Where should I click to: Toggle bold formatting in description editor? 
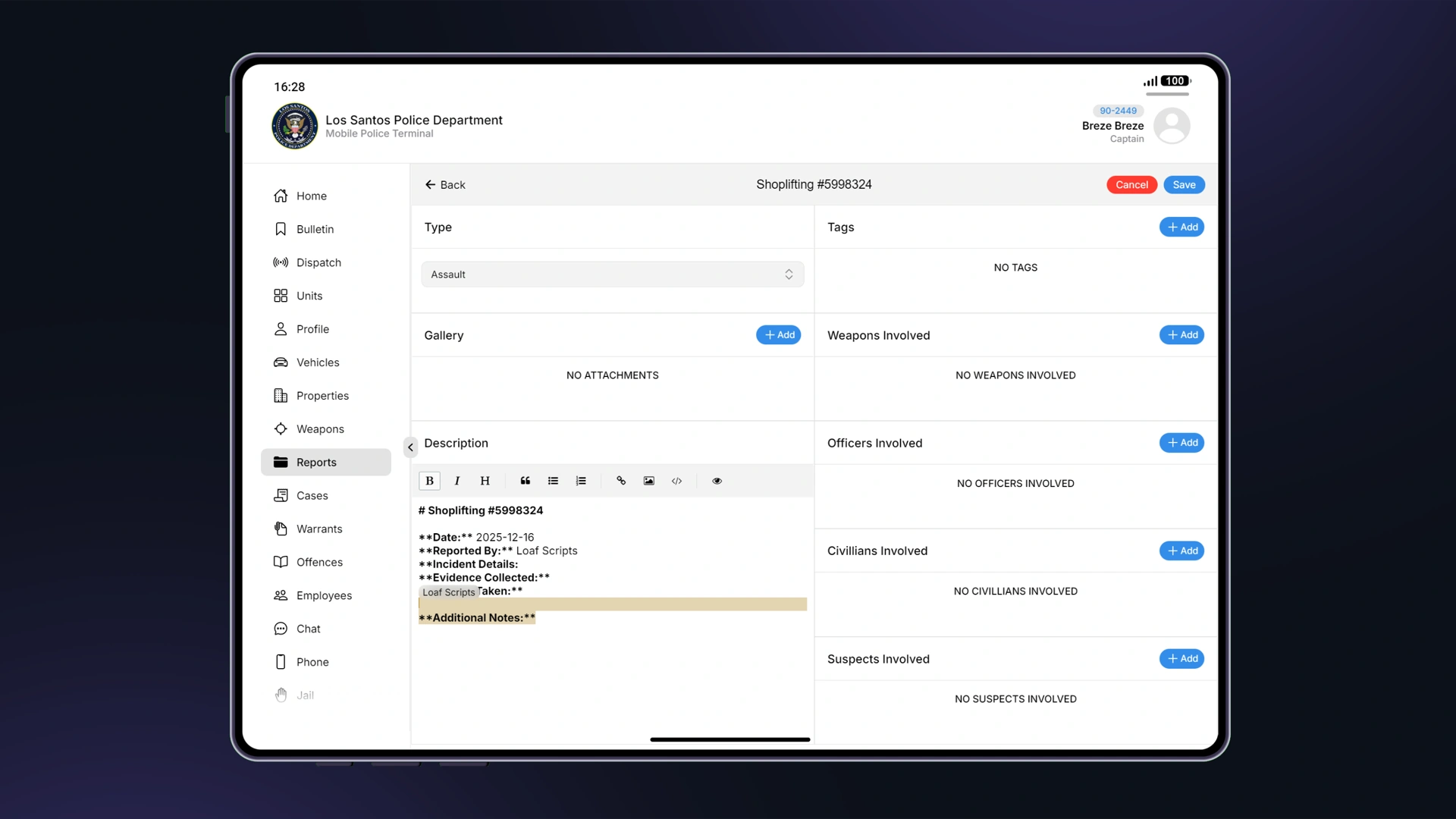click(x=429, y=481)
